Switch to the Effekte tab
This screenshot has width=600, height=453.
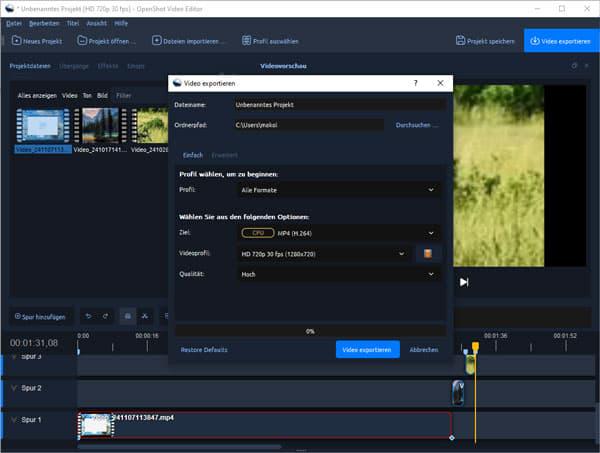(x=108, y=66)
